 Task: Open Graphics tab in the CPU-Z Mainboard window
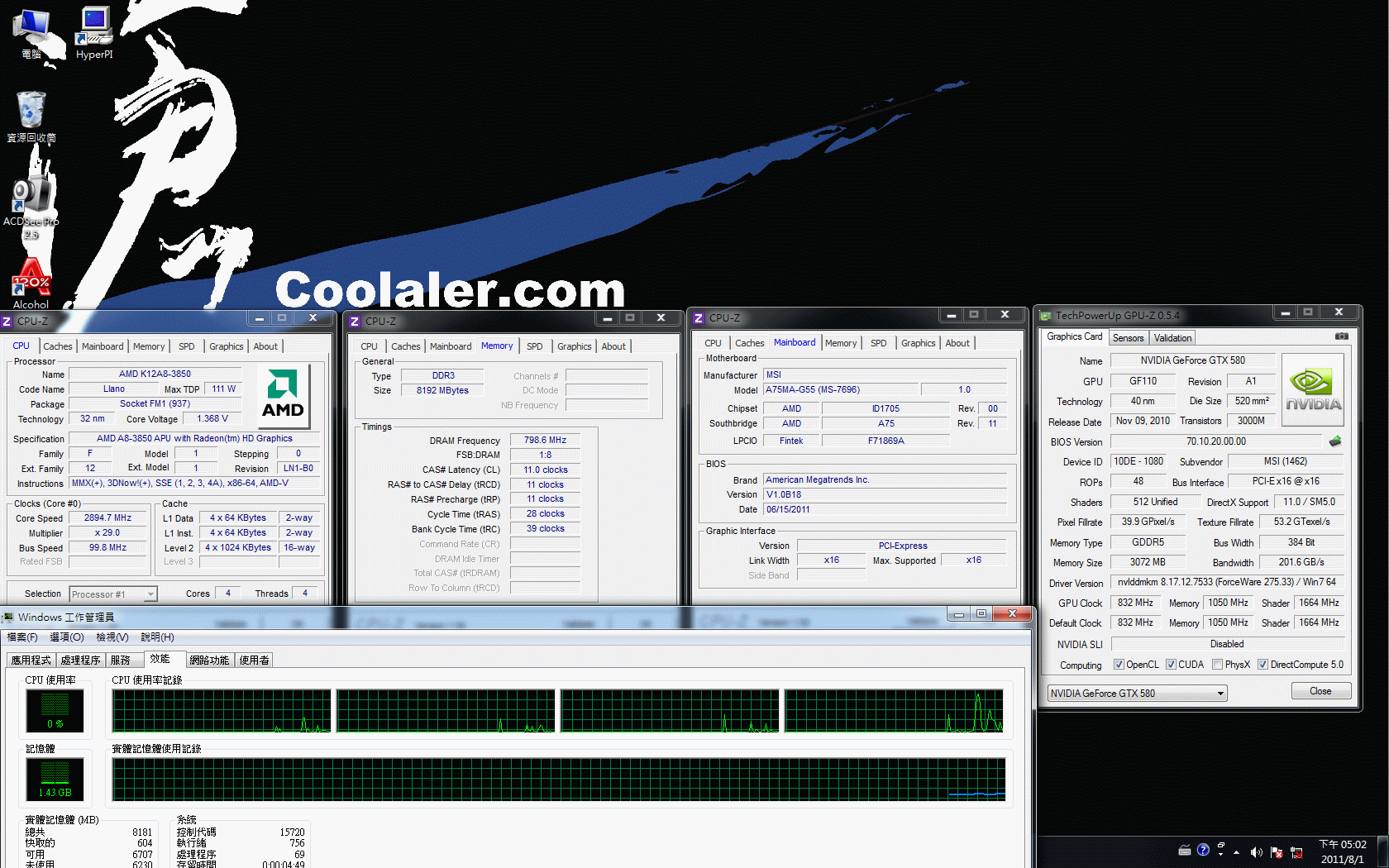click(x=918, y=343)
